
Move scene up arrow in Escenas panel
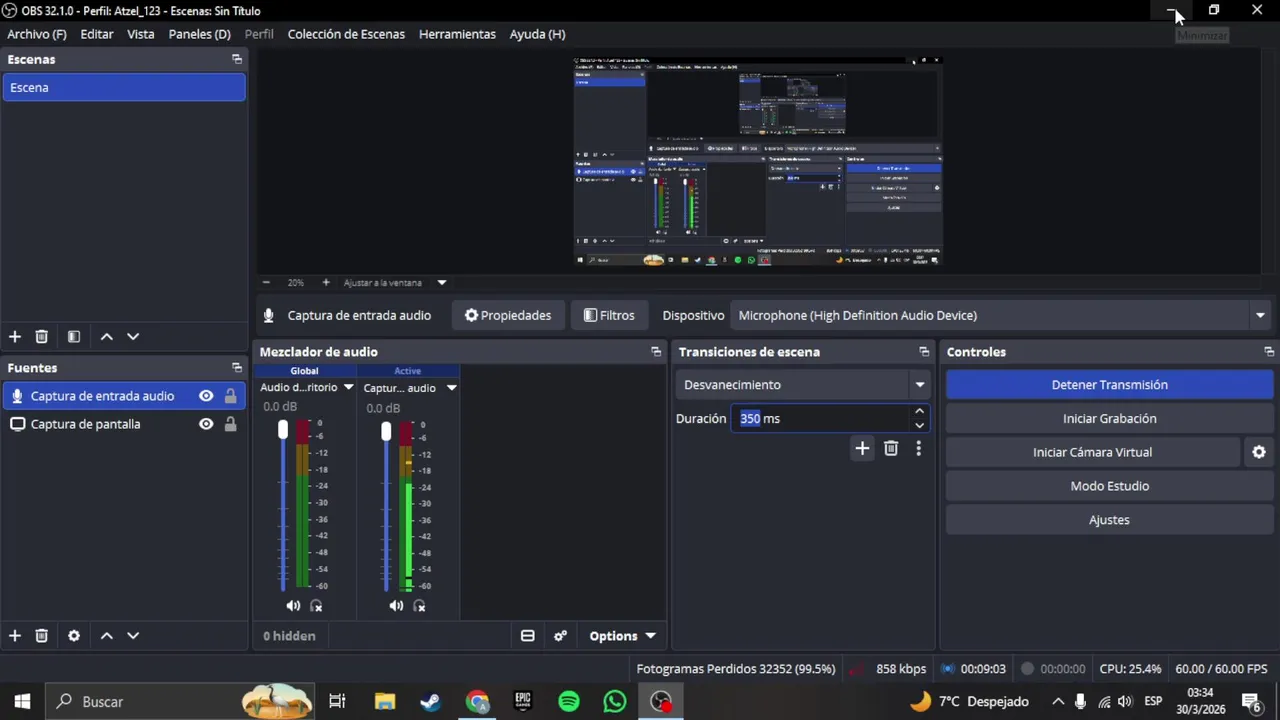click(x=106, y=337)
